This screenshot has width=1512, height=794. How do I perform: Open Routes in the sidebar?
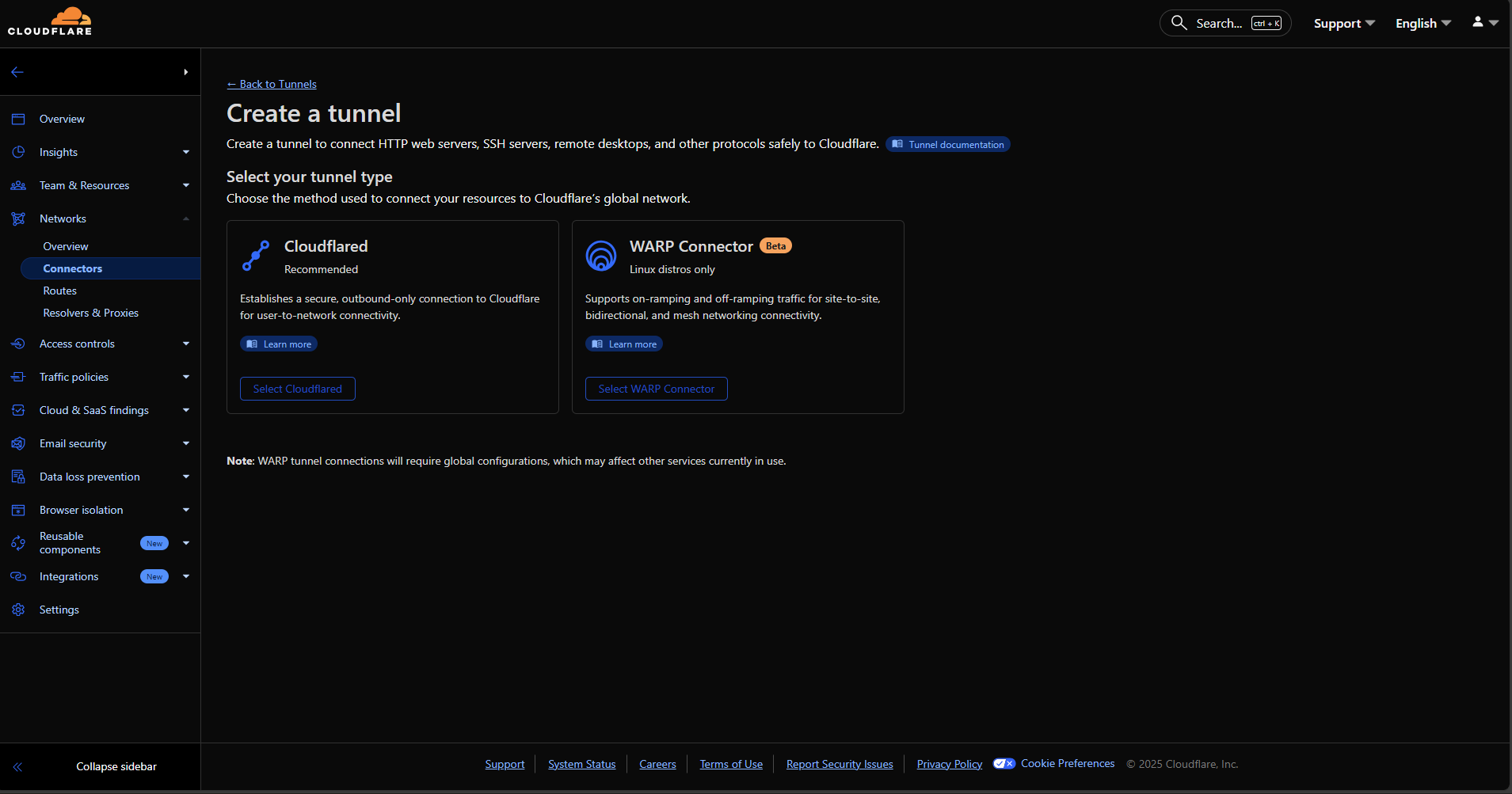[x=60, y=291]
